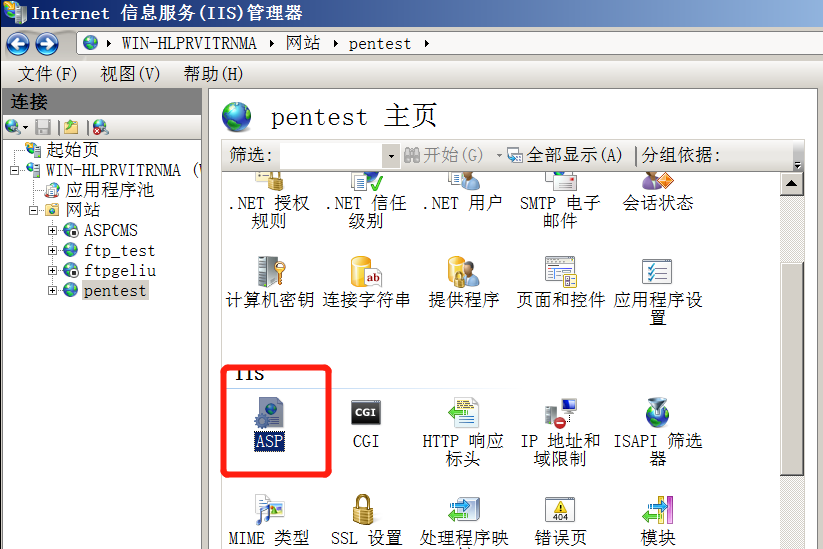The image size is (823, 549).
Task: Open breadcrumb arrow after pentest
Action: click(427, 44)
